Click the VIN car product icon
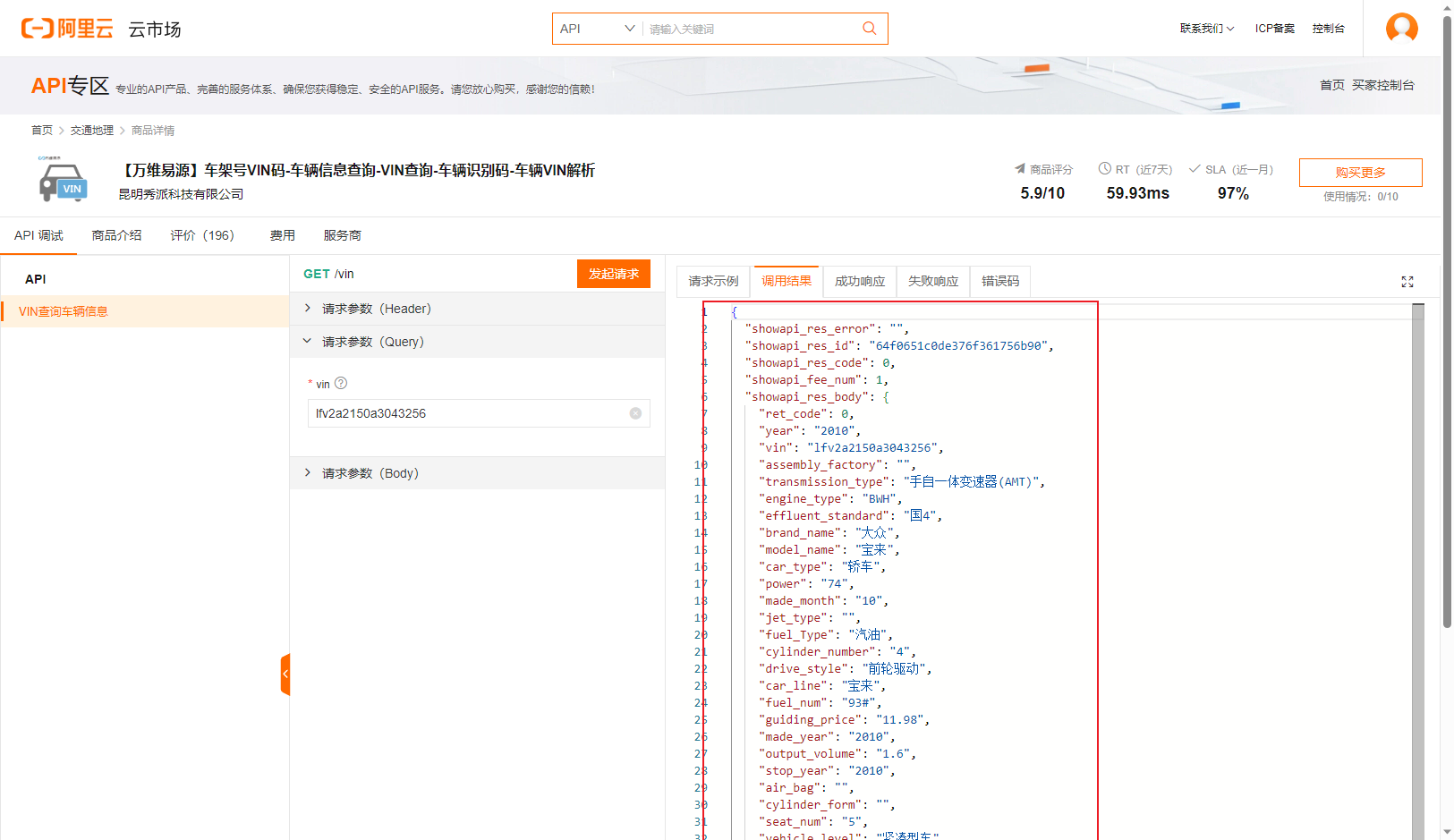This screenshot has height=840, width=1454. pos(63,181)
